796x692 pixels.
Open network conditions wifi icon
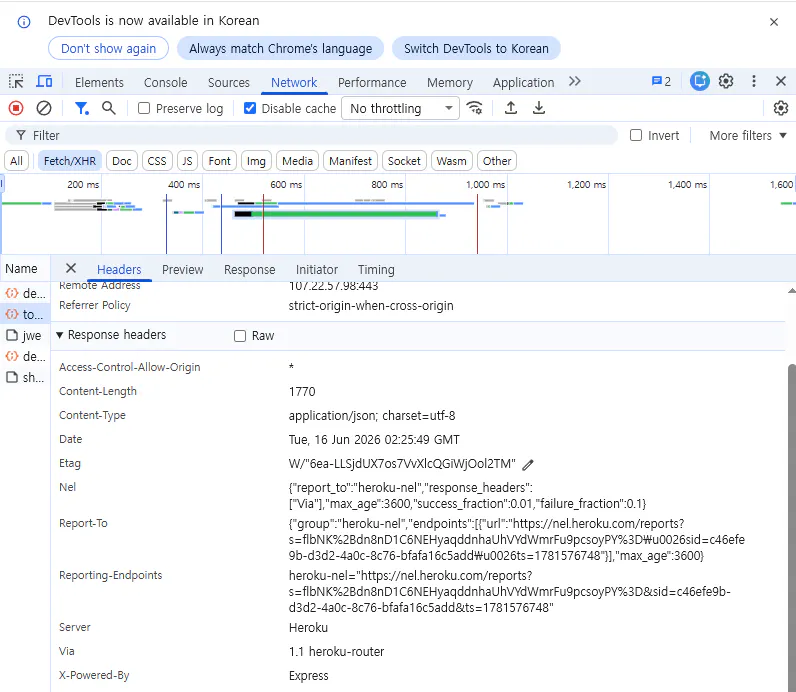pos(475,108)
